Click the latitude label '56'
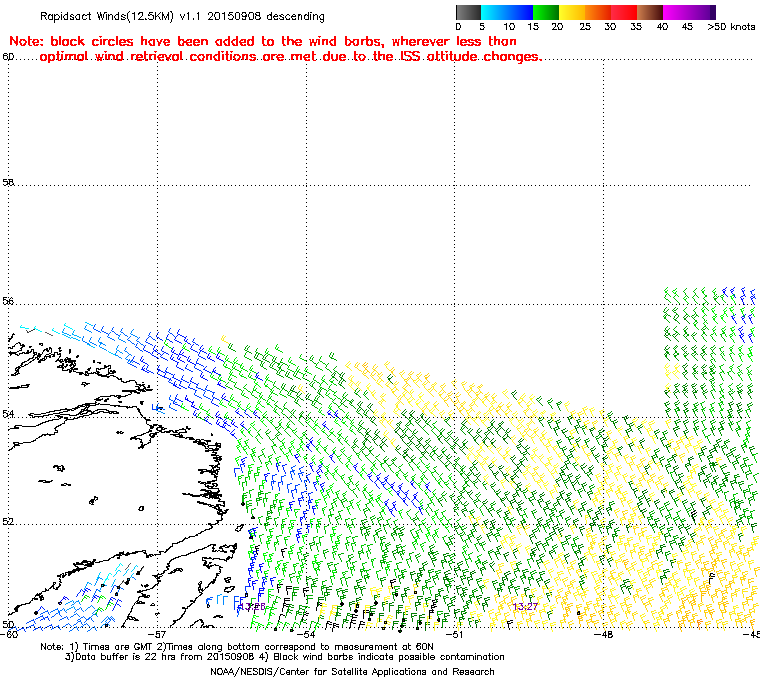Viewport: 760px width, 688px height. [8, 302]
